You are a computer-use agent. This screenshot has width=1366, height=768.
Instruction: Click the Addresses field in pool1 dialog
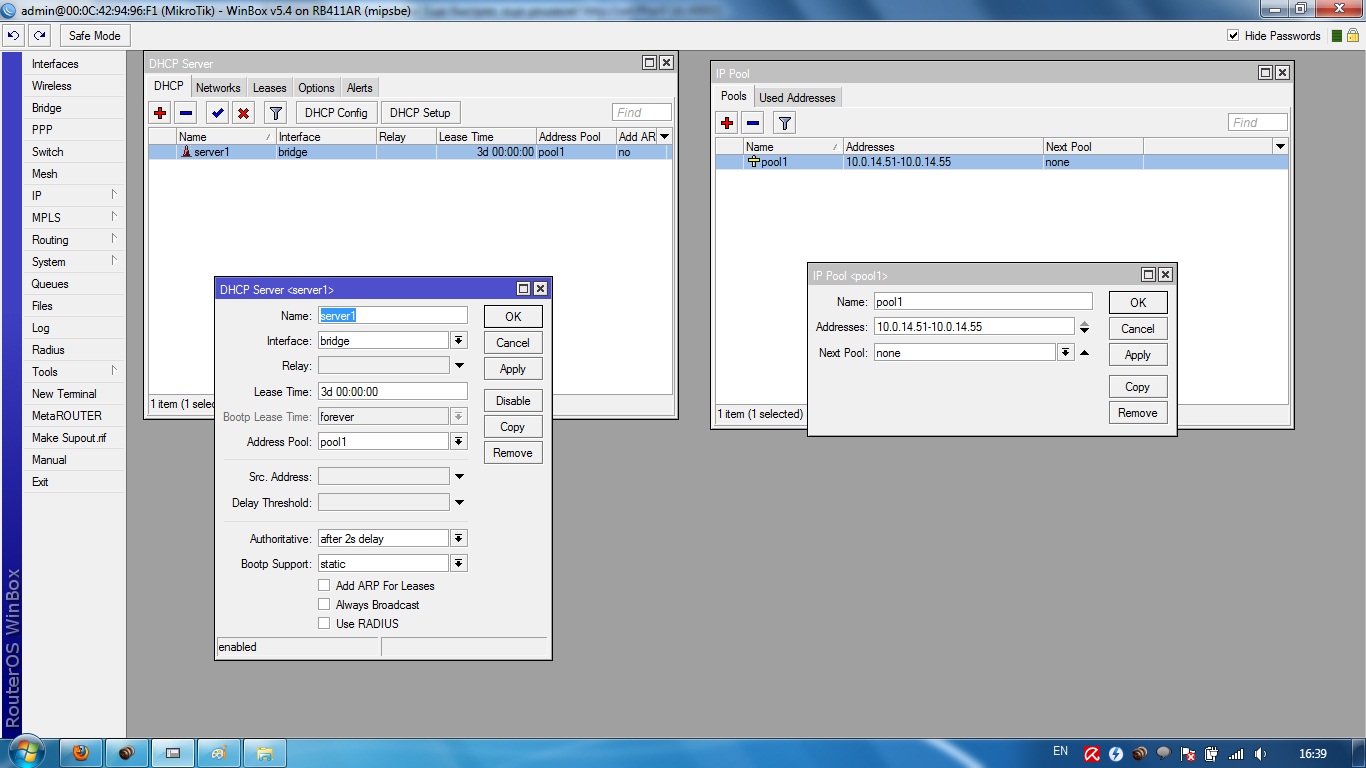point(974,327)
